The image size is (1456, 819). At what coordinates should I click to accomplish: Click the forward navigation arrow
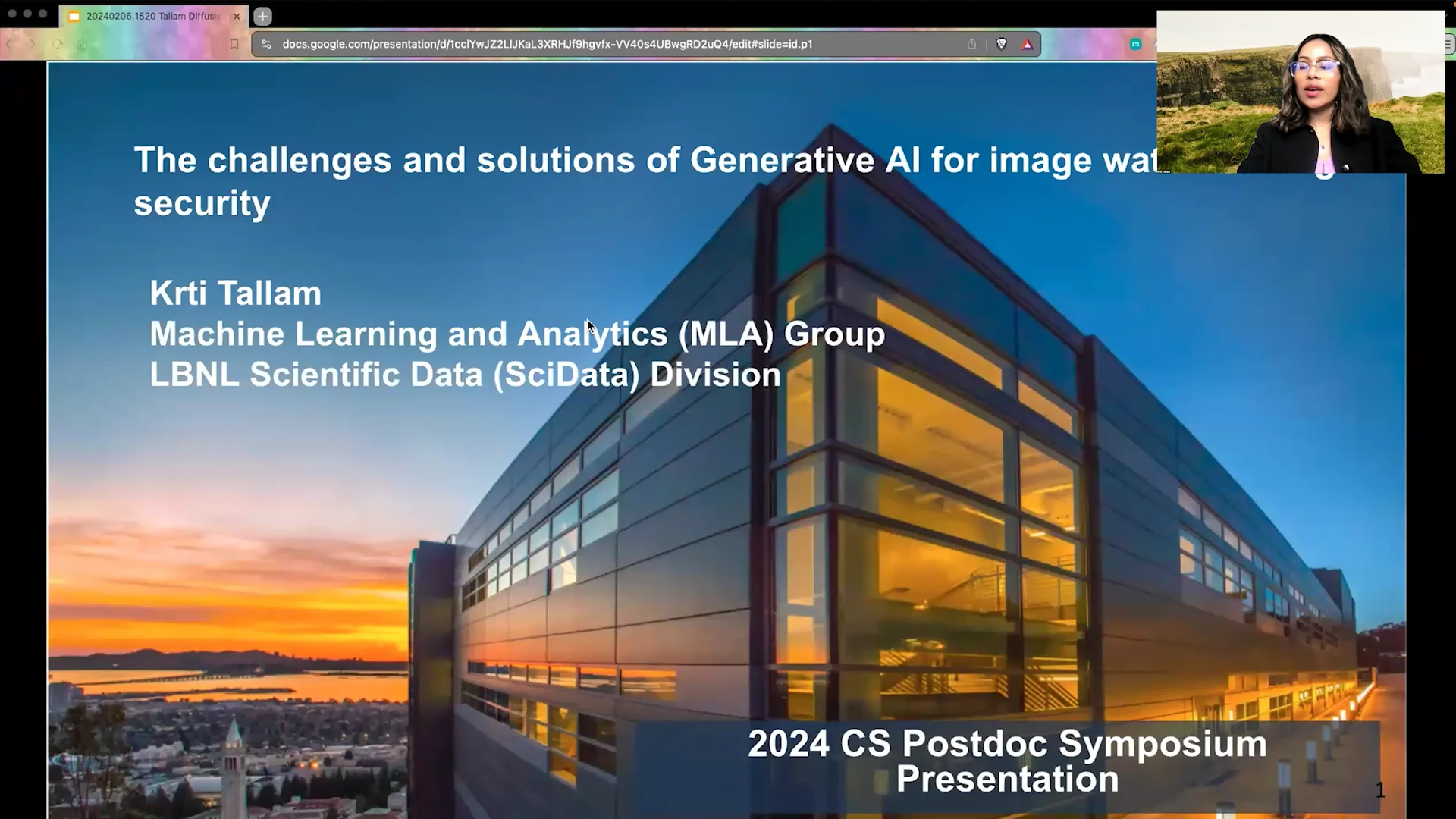tap(33, 43)
